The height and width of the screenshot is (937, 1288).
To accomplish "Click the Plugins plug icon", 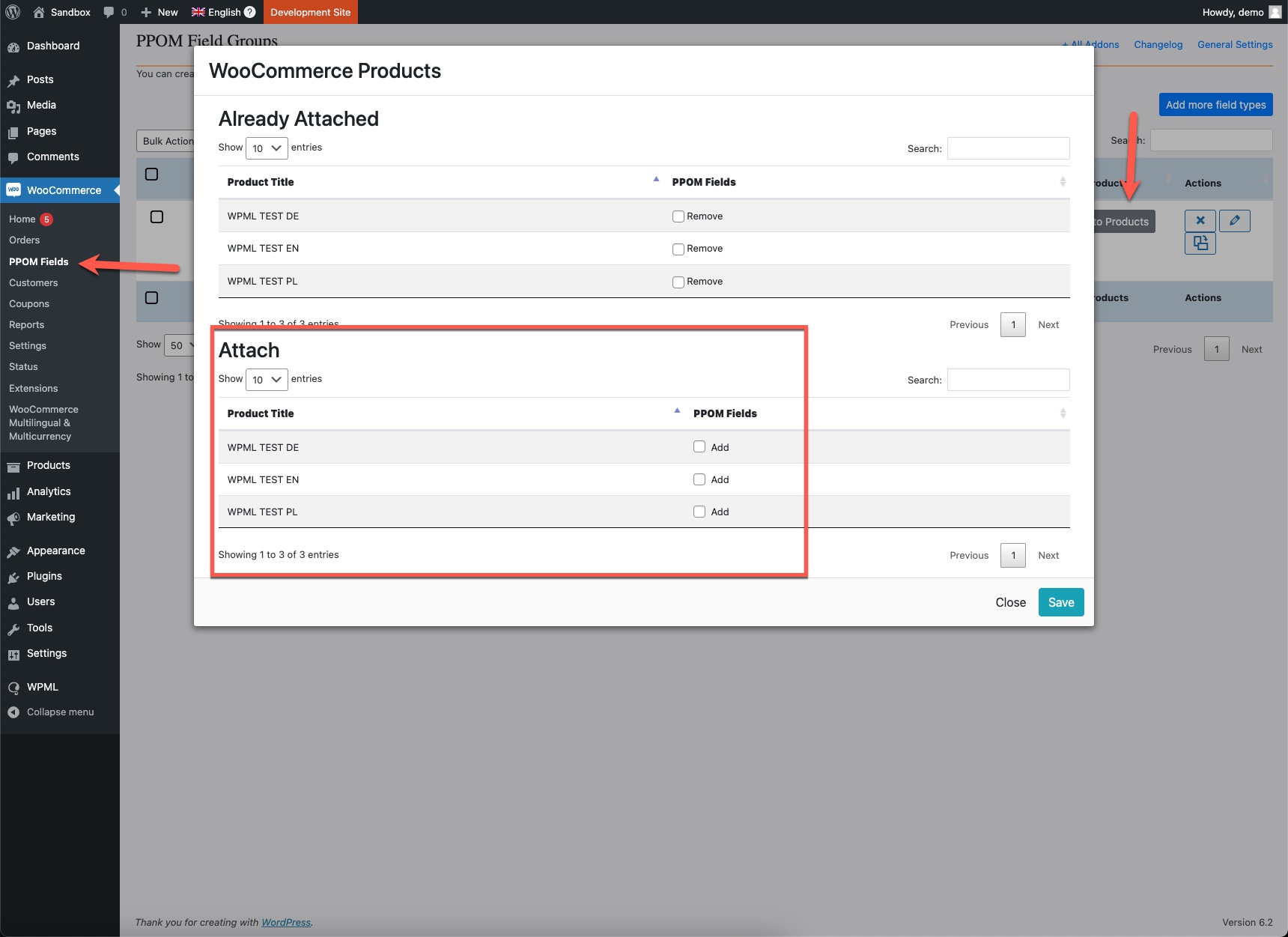I will pos(13,577).
